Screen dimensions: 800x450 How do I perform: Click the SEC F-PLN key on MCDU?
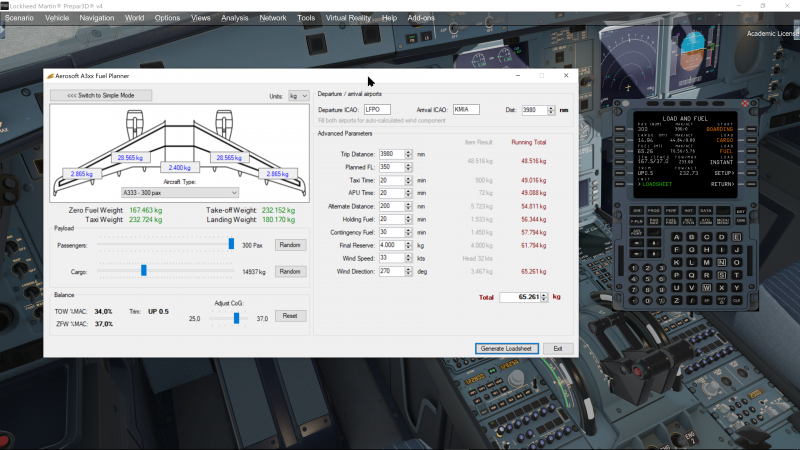689,221
